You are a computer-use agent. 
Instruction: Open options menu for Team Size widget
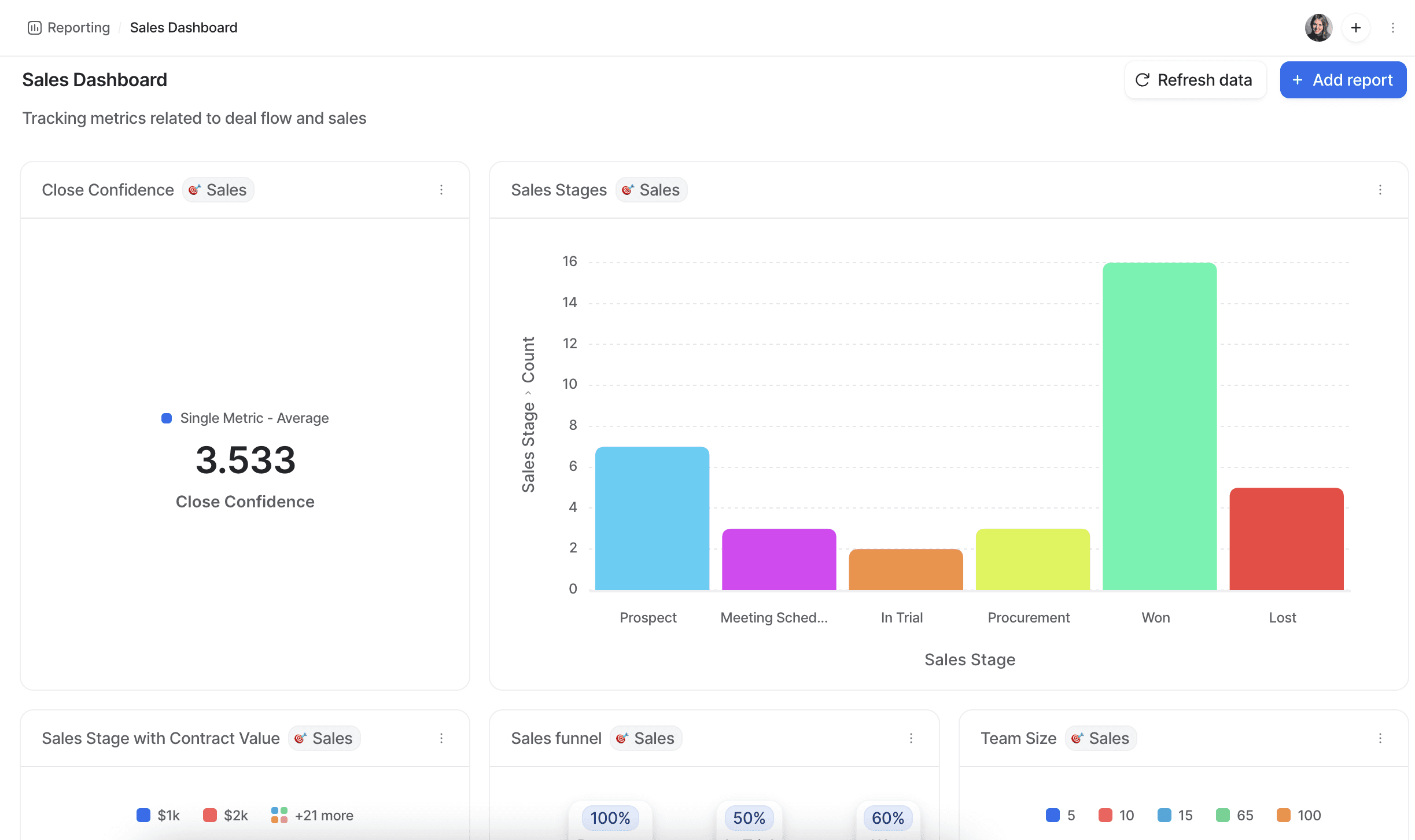click(x=1379, y=738)
